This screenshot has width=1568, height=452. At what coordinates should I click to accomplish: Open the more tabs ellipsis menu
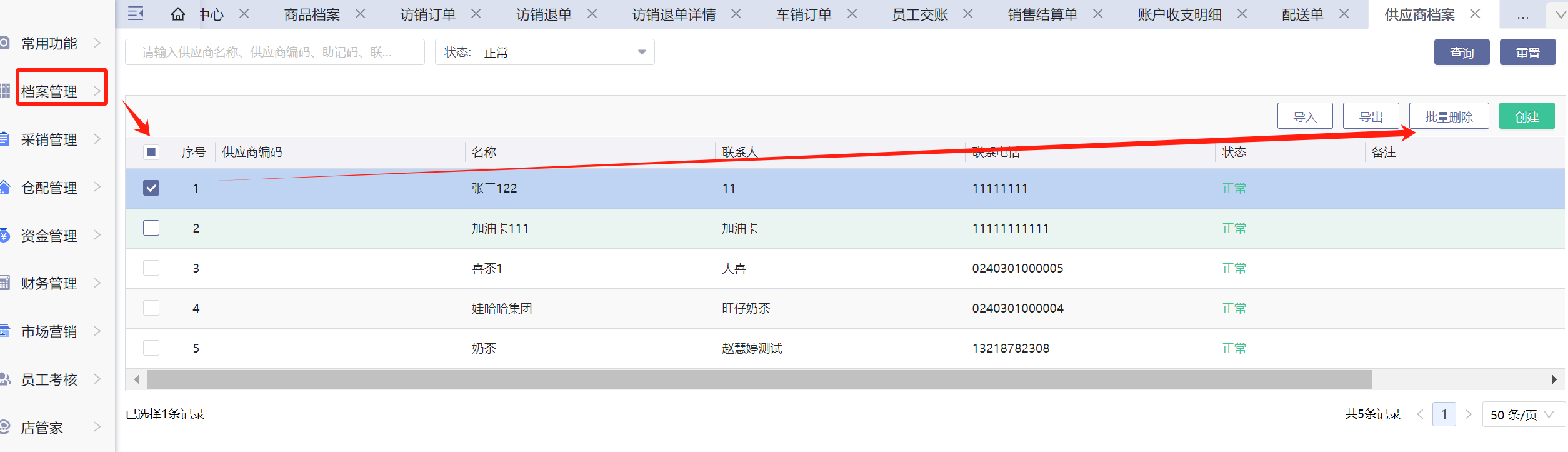[x=1523, y=15]
